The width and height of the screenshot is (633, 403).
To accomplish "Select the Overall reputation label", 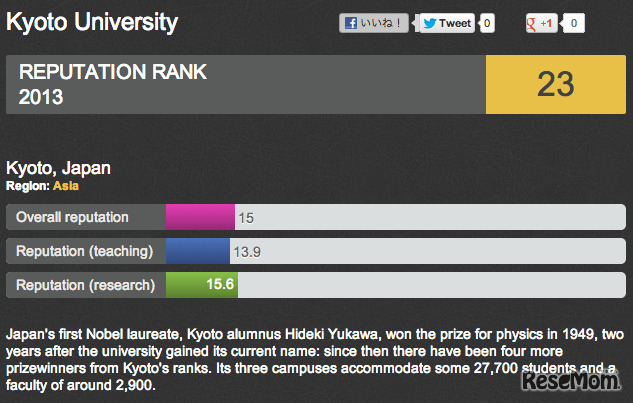I will tap(72, 217).
